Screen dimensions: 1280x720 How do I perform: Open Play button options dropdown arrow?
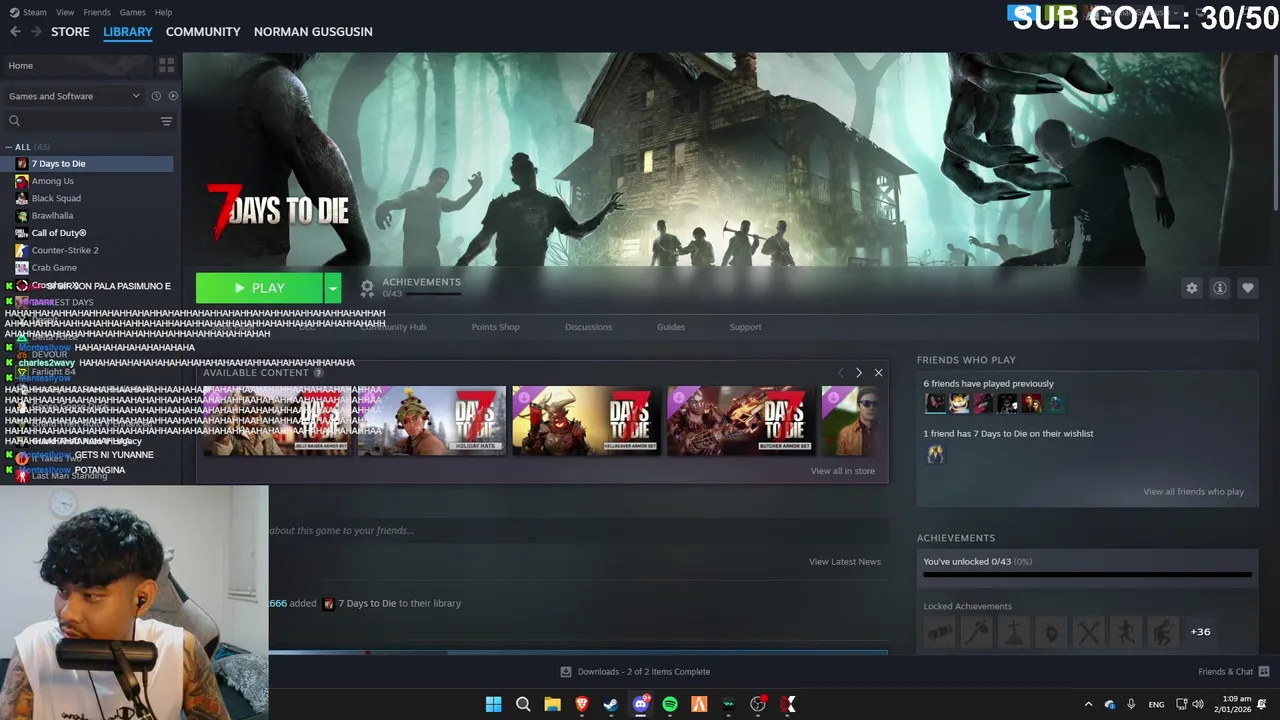(332, 288)
